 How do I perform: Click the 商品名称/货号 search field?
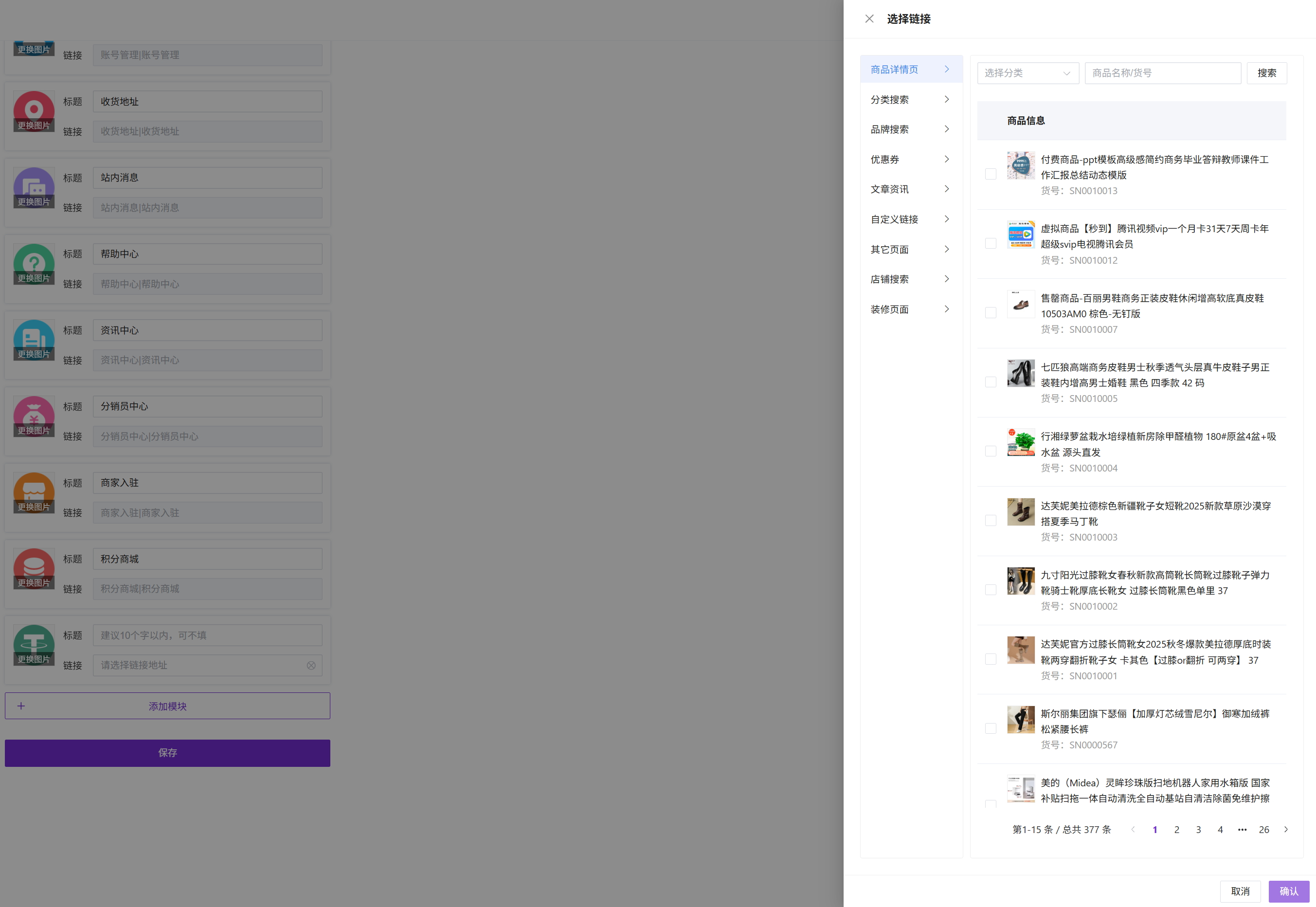point(1162,73)
